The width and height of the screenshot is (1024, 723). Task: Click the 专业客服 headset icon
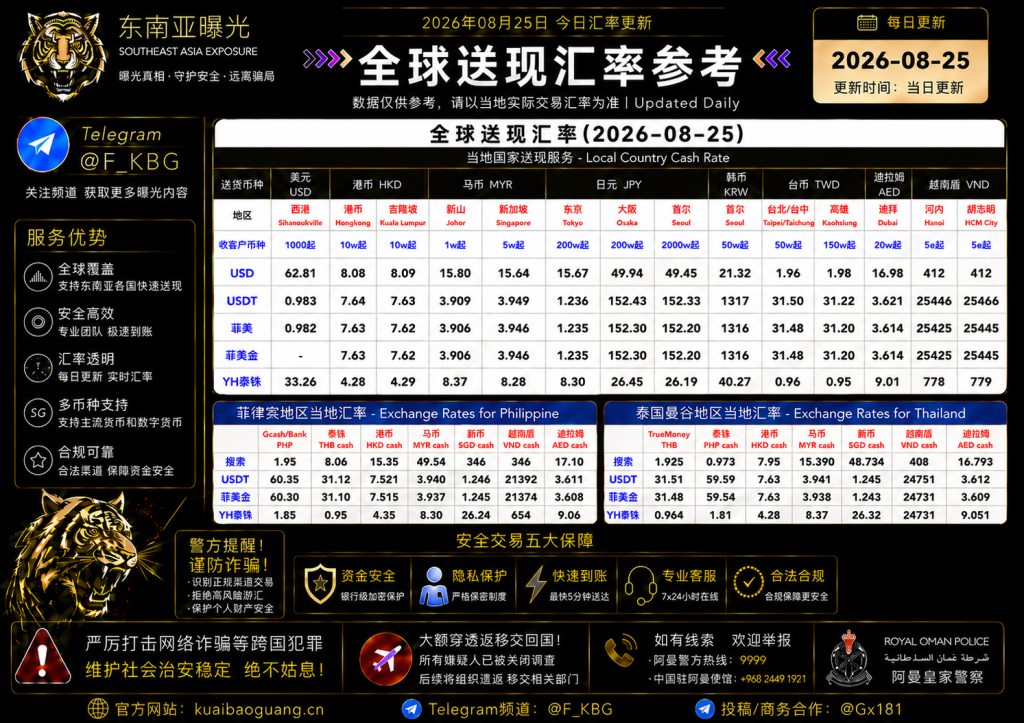point(641,585)
